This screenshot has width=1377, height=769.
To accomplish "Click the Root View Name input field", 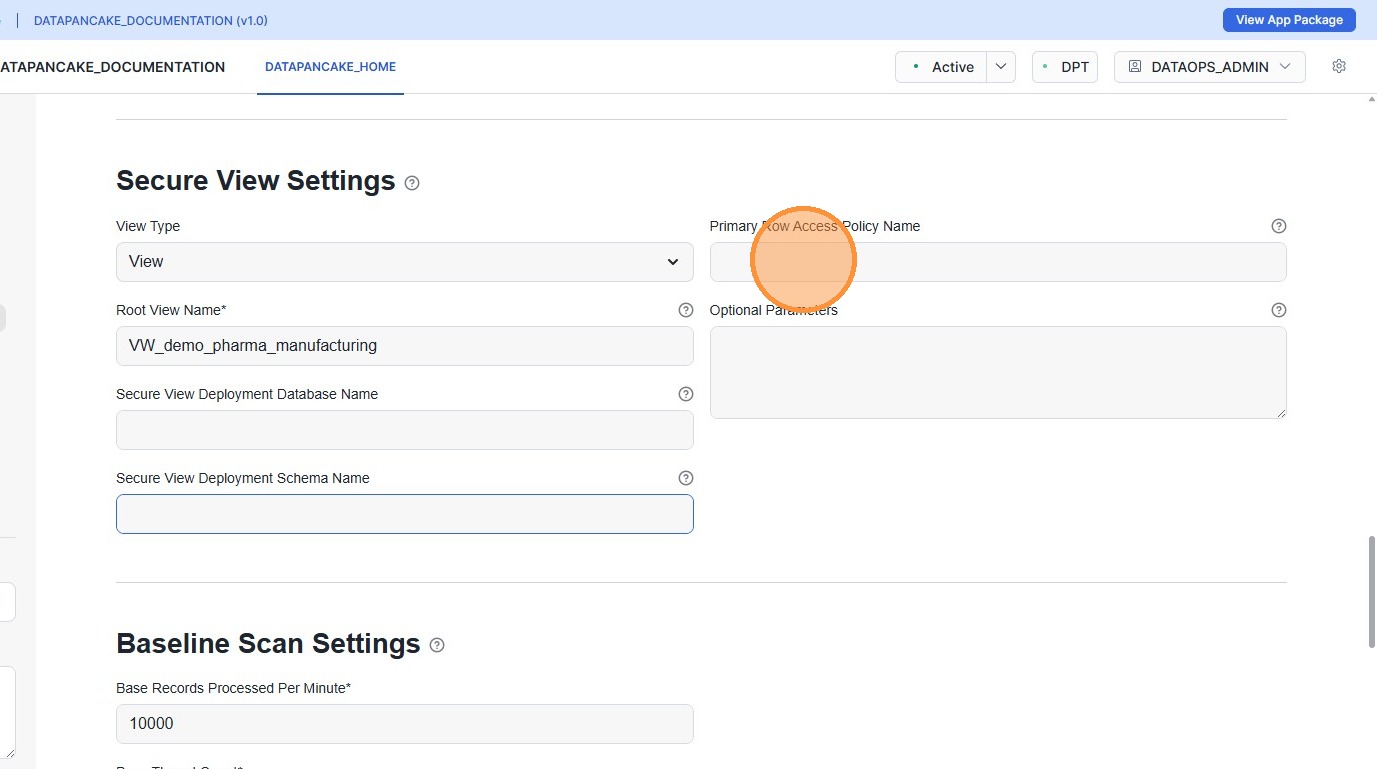I will [404, 346].
